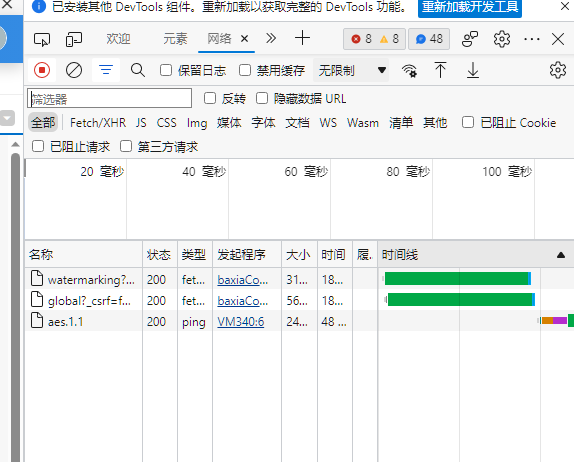574x462 pixels.
Task: Click the record network log button
Action: (x=42, y=70)
